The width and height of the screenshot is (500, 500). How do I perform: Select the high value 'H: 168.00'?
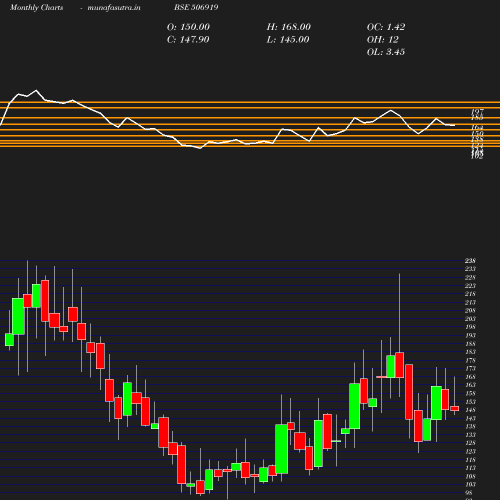click(x=288, y=27)
